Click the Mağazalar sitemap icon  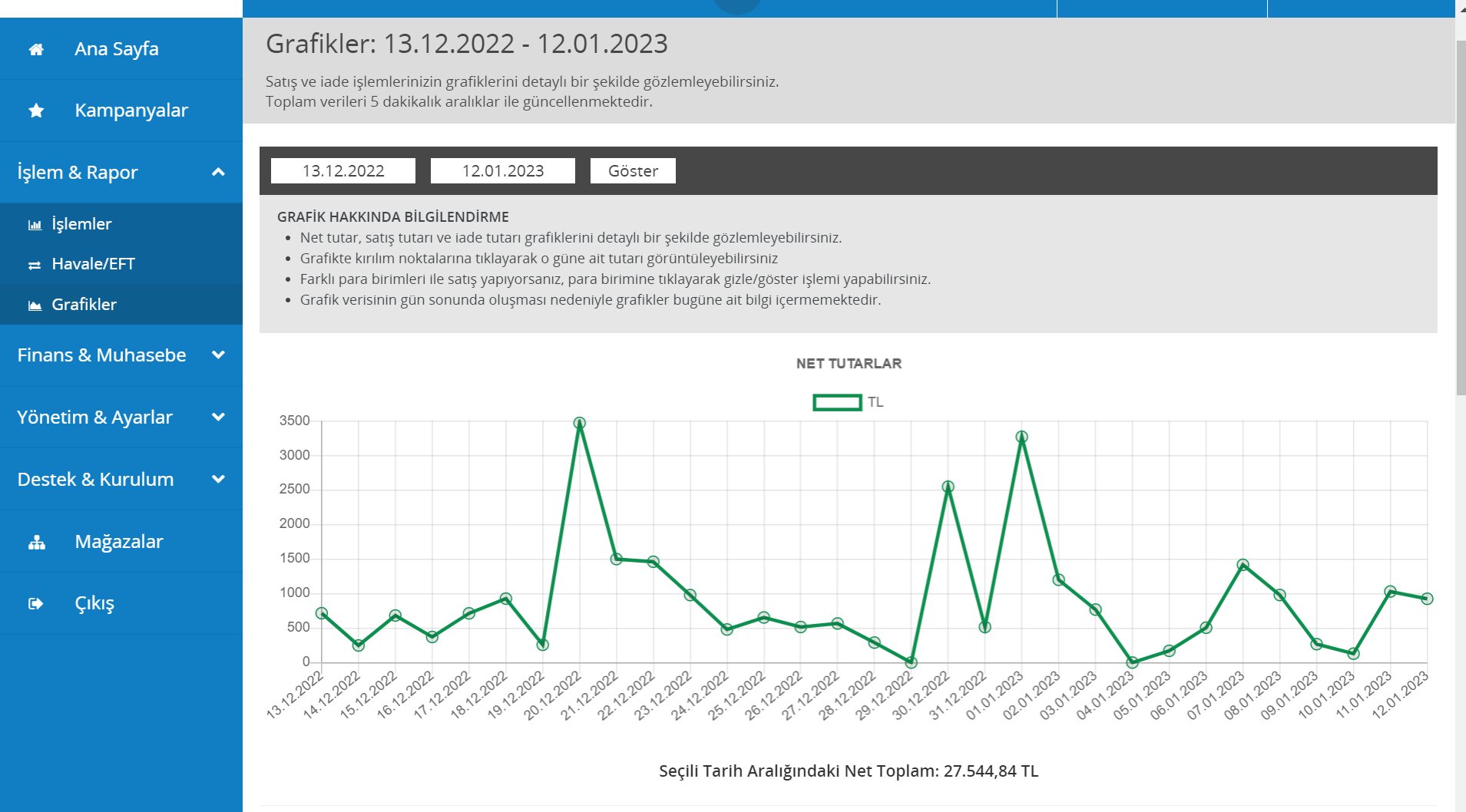pyautogui.click(x=36, y=543)
